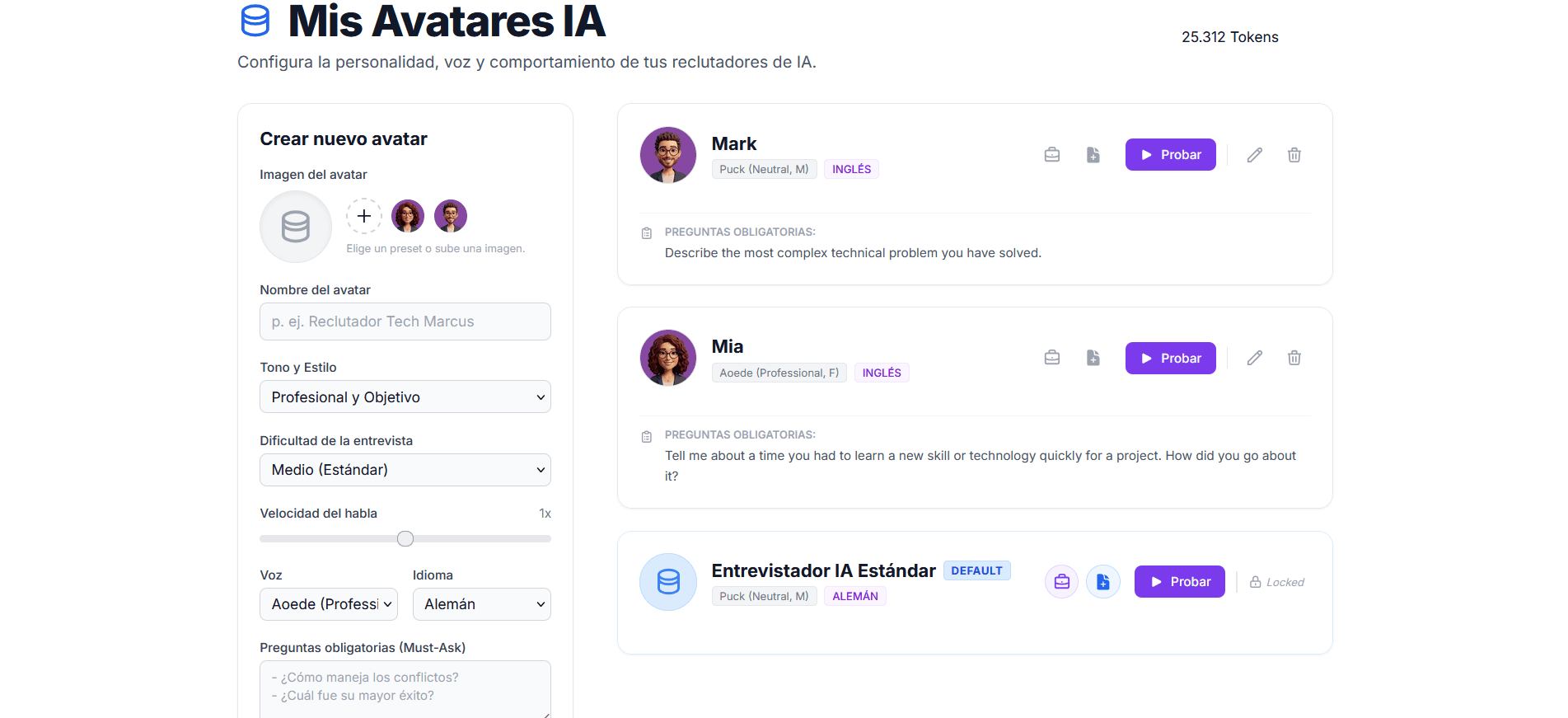Viewport: 1568px width, 718px height.
Task: Edit Mark avatar with the pencil icon
Action: click(x=1255, y=155)
